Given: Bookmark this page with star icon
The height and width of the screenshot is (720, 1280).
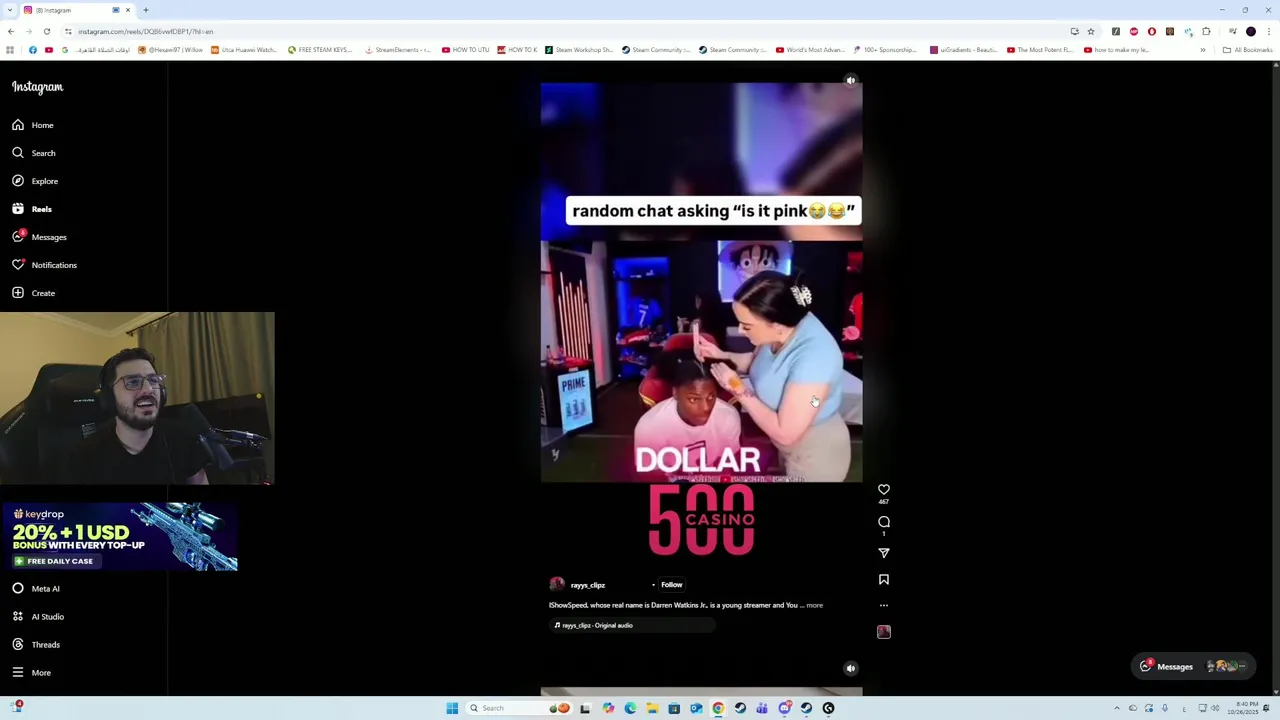Looking at the screenshot, I should pos(1091,31).
